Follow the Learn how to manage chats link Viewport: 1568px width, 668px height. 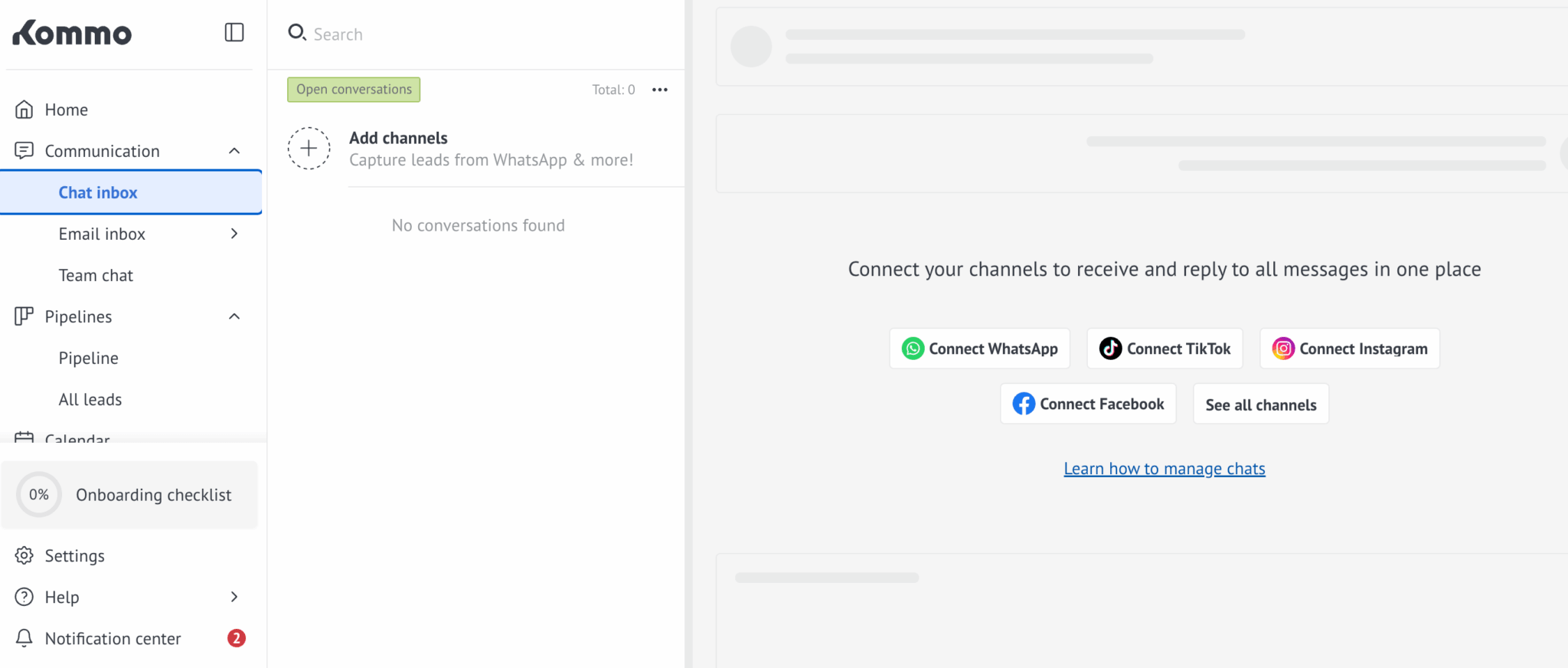pyautogui.click(x=1165, y=468)
